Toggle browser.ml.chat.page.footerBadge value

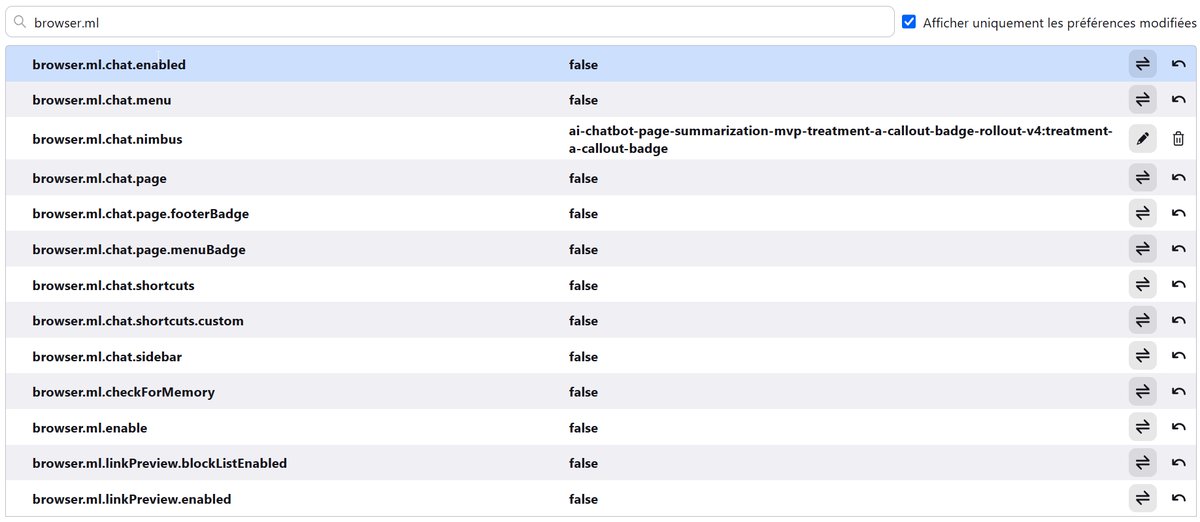(x=1143, y=213)
